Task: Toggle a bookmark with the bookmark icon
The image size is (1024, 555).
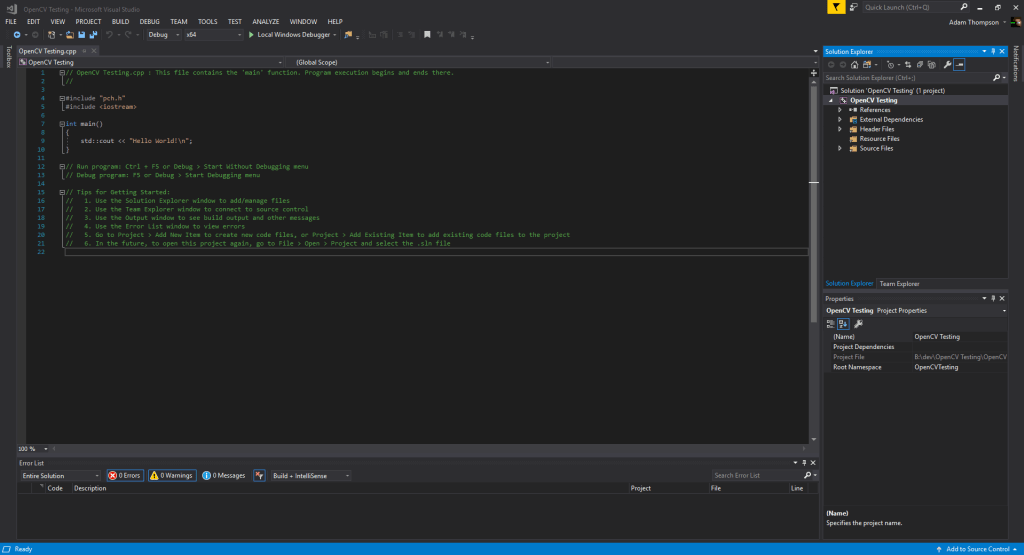Action: (x=427, y=35)
